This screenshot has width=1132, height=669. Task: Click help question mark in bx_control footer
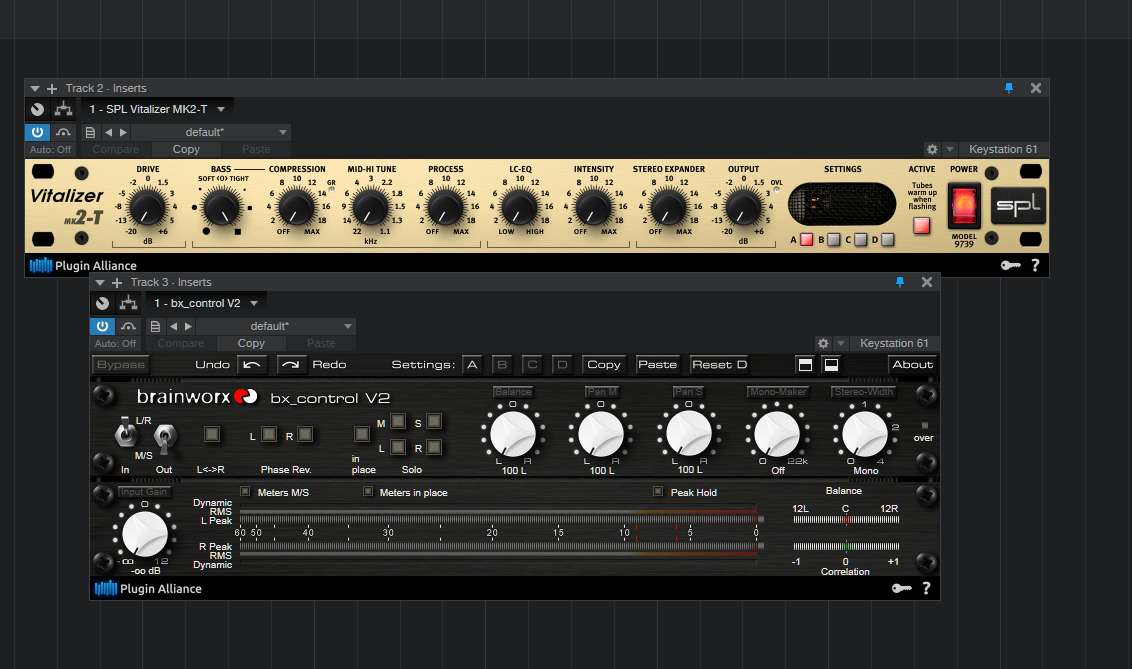[926, 588]
